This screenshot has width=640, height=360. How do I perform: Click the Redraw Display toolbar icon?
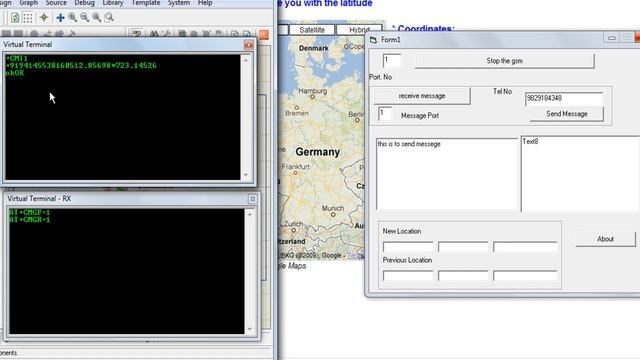[x=15, y=18]
